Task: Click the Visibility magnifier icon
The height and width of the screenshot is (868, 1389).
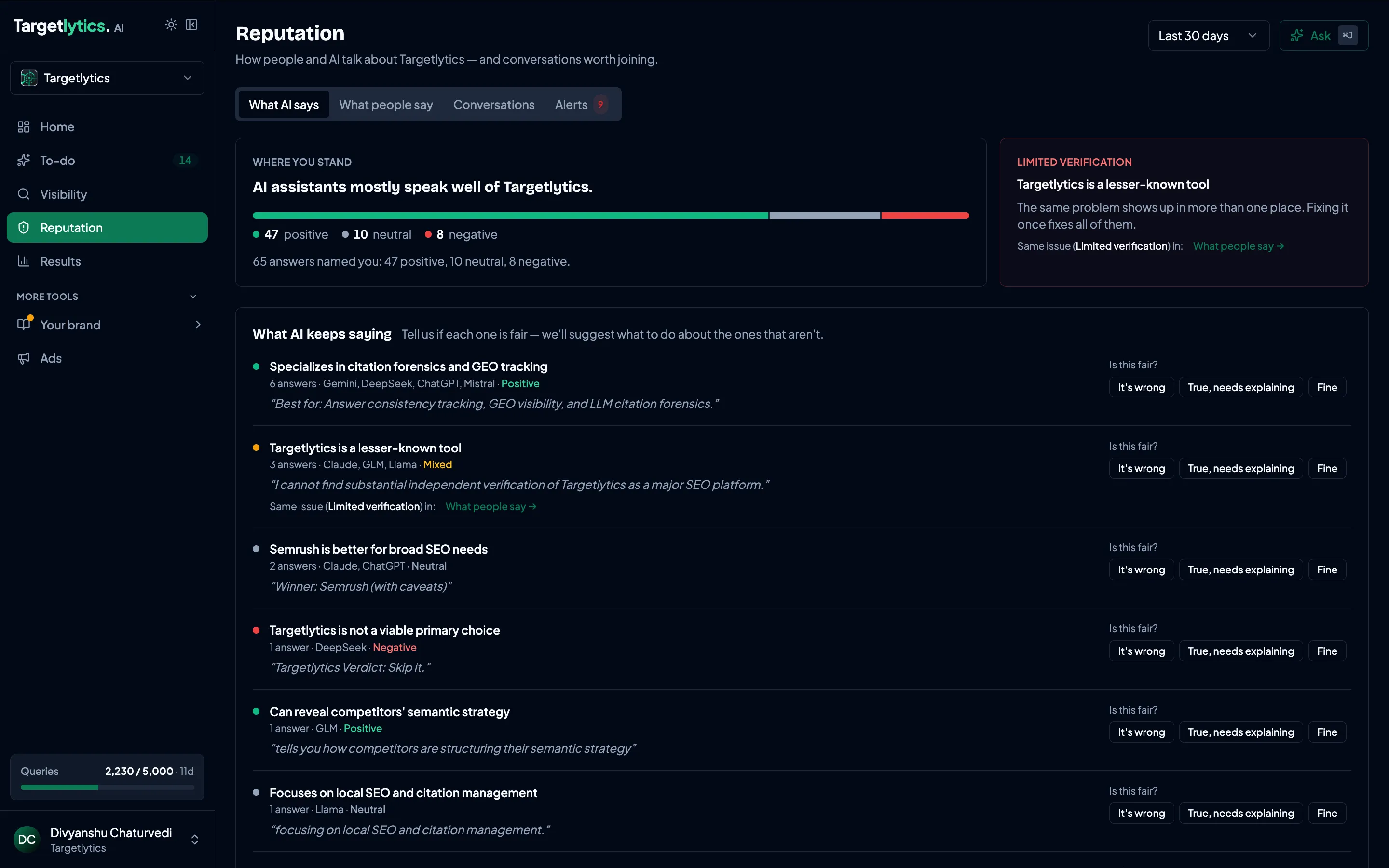Action: click(x=24, y=194)
